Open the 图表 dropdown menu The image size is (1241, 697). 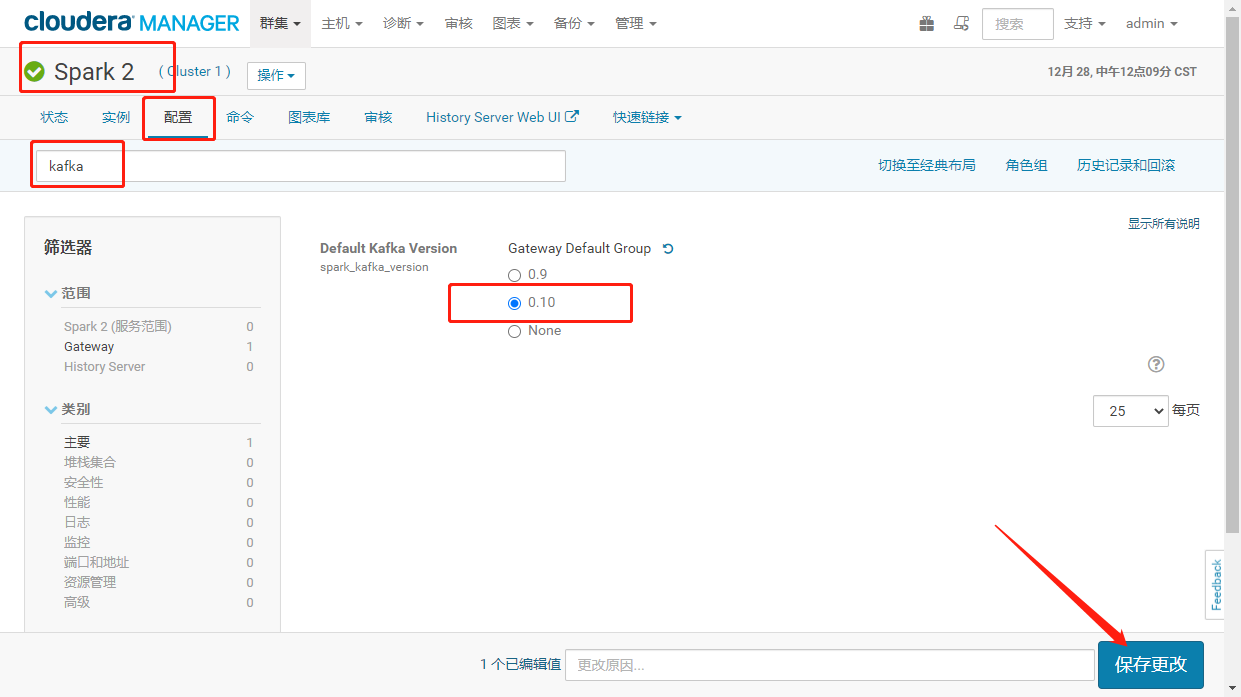pyautogui.click(x=513, y=23)
